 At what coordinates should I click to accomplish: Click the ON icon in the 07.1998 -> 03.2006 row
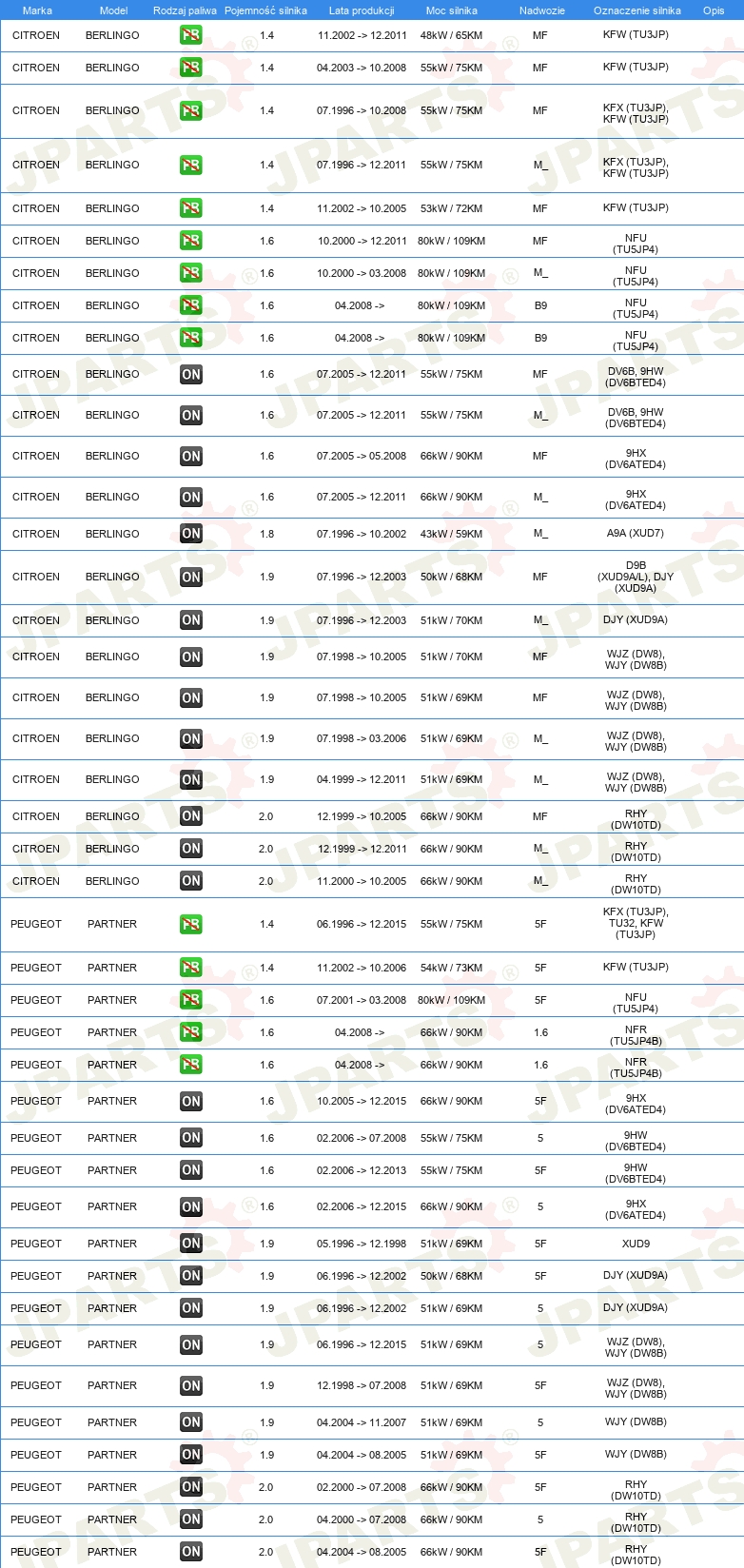pos(191,739)
